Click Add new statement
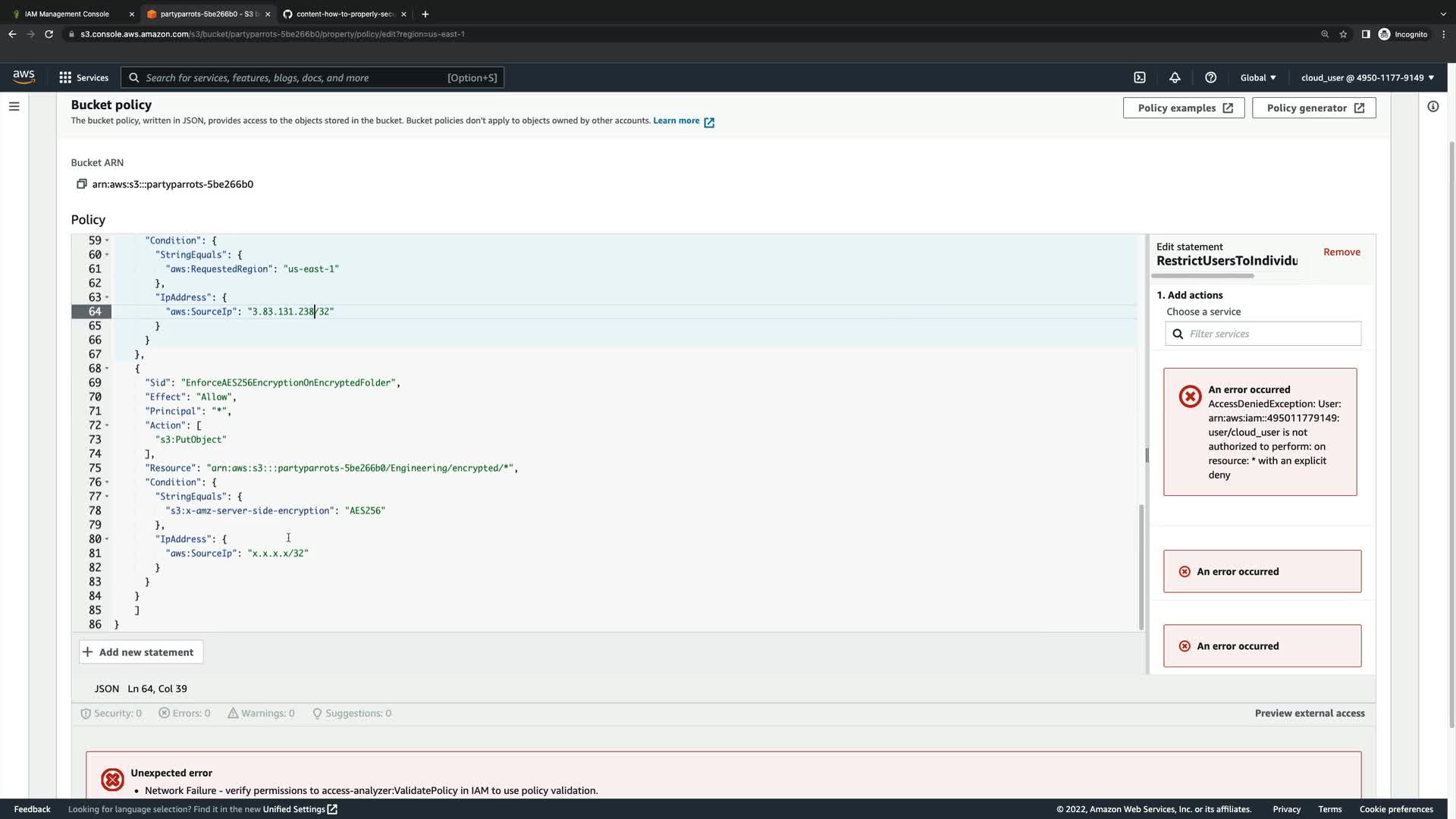1456x819 pixels. pos(140,652)
